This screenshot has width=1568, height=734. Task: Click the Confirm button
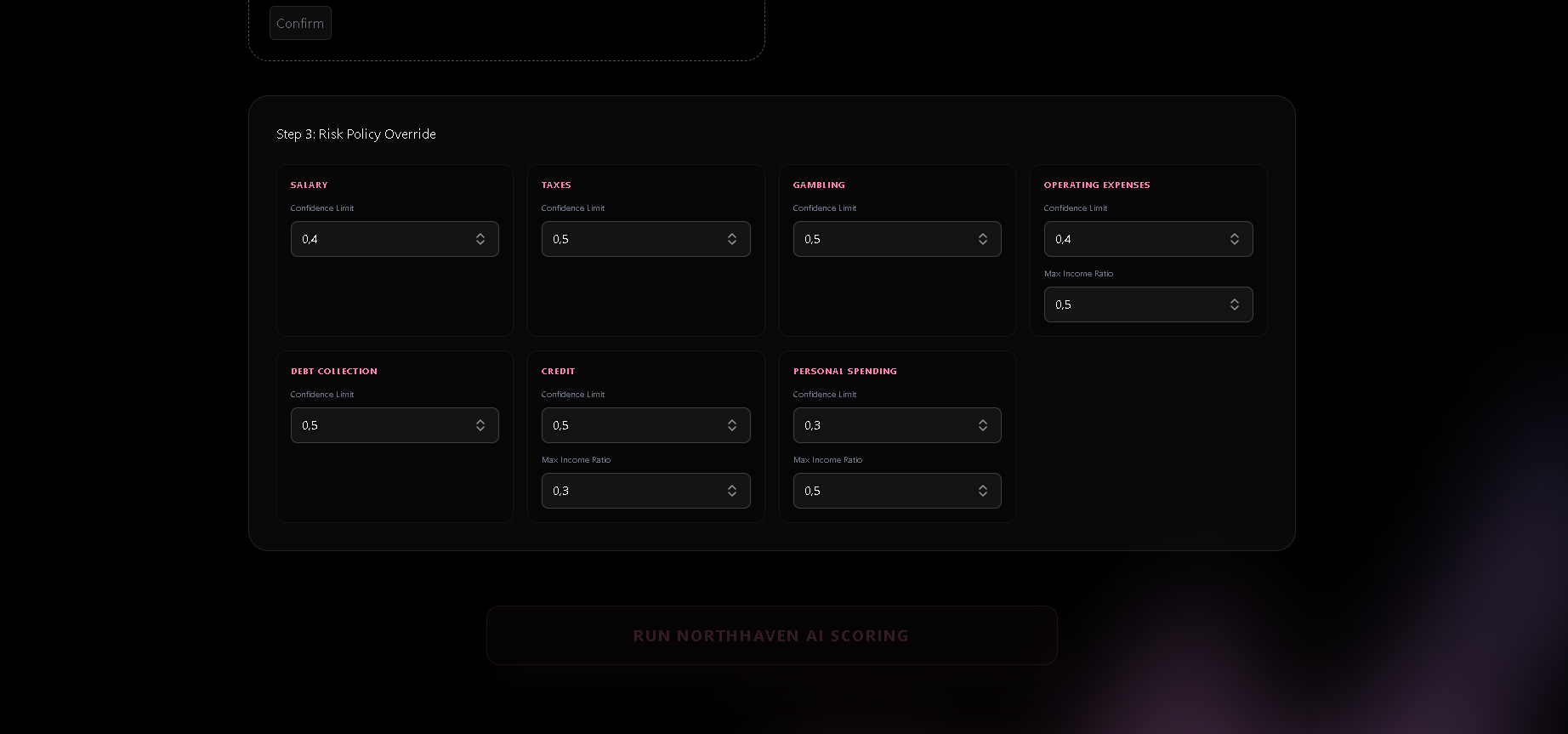coord(300,23)
